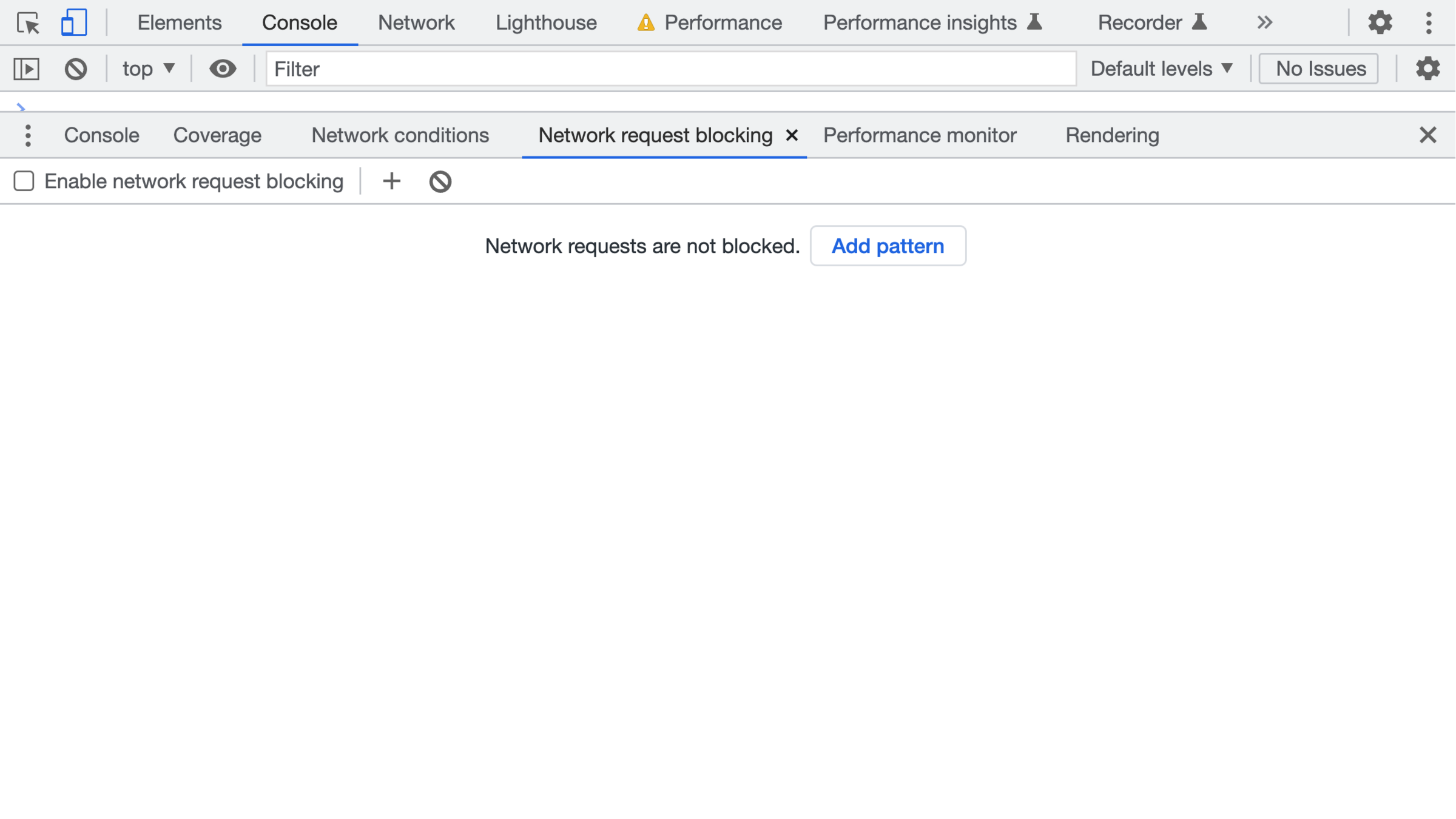Image resolution: width=1456 pixels, height=819 pixels.
Task: Enable network request blocking checkbox
Action: pos(24,181)
